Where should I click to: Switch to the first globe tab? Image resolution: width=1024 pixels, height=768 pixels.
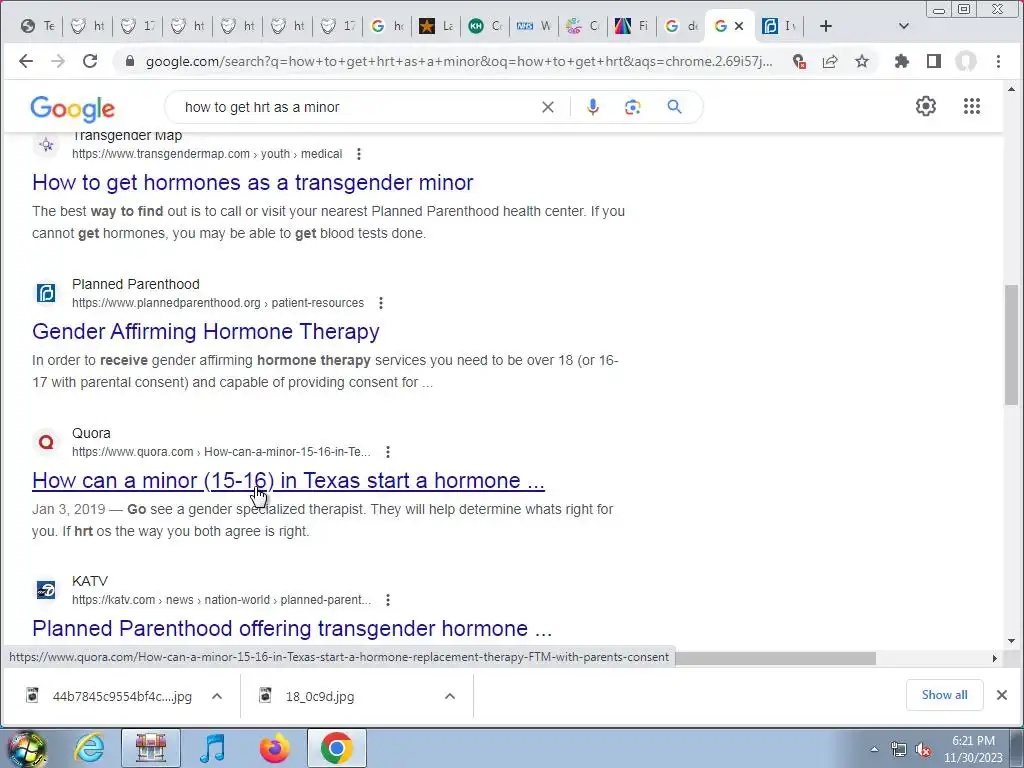point(37,26)
